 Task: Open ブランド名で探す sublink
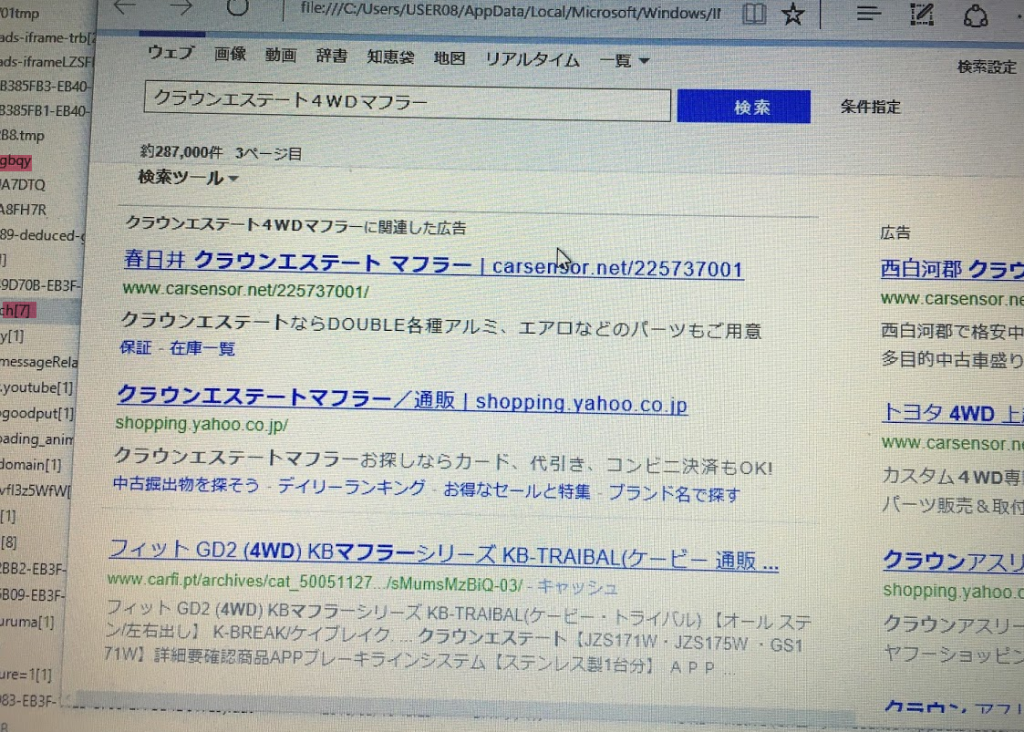(x=675, y=494)
